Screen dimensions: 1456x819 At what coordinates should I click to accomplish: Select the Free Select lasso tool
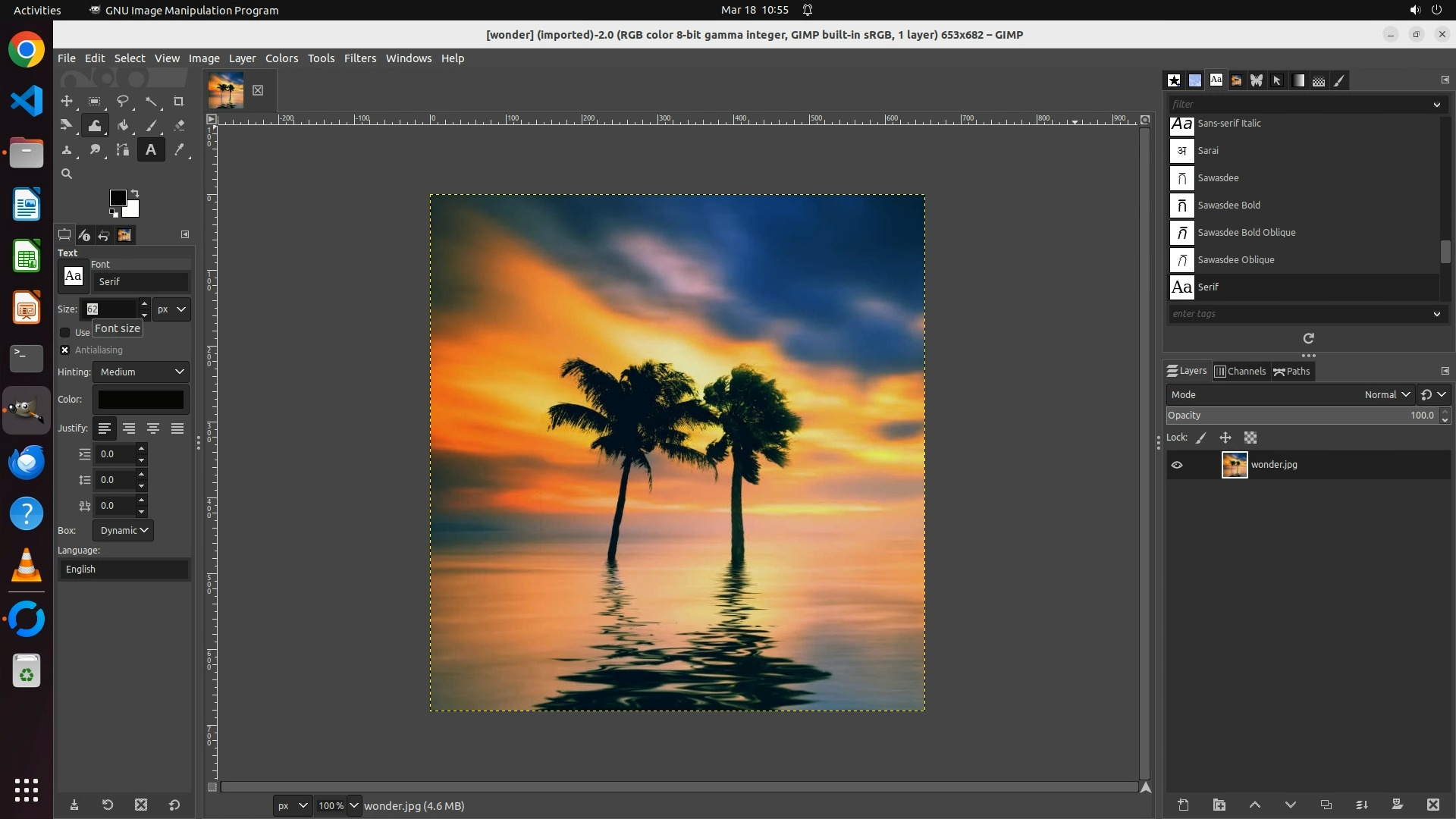pyautogui.click(x=123, y=101)
